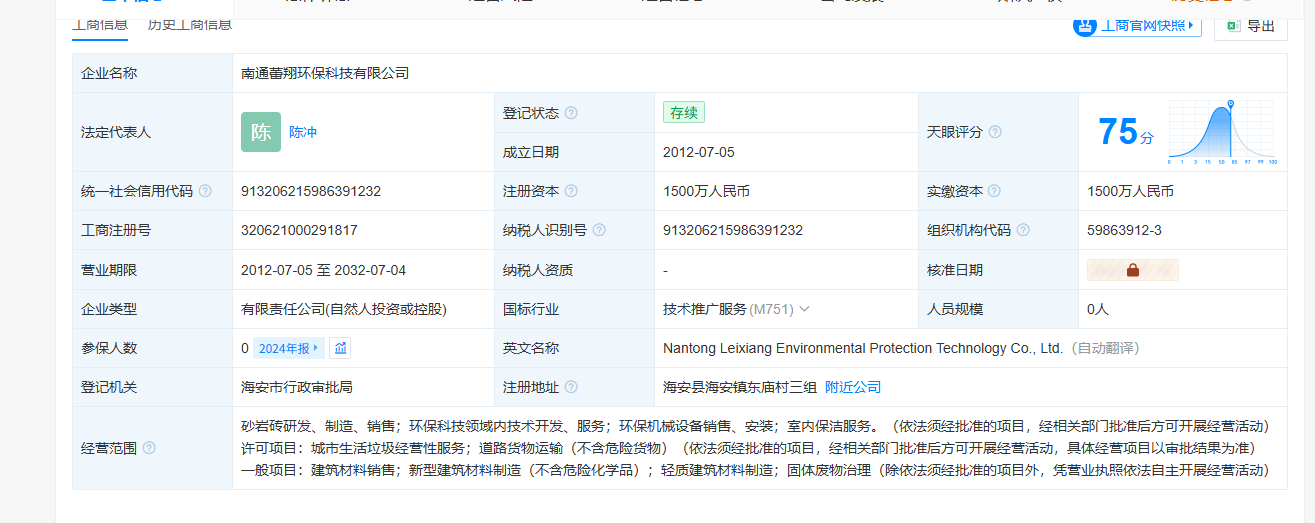The width and height of the screenshot is (1315, 523).
Task: Open help icon beside 纳税人识别号
Action: (599, 230)
